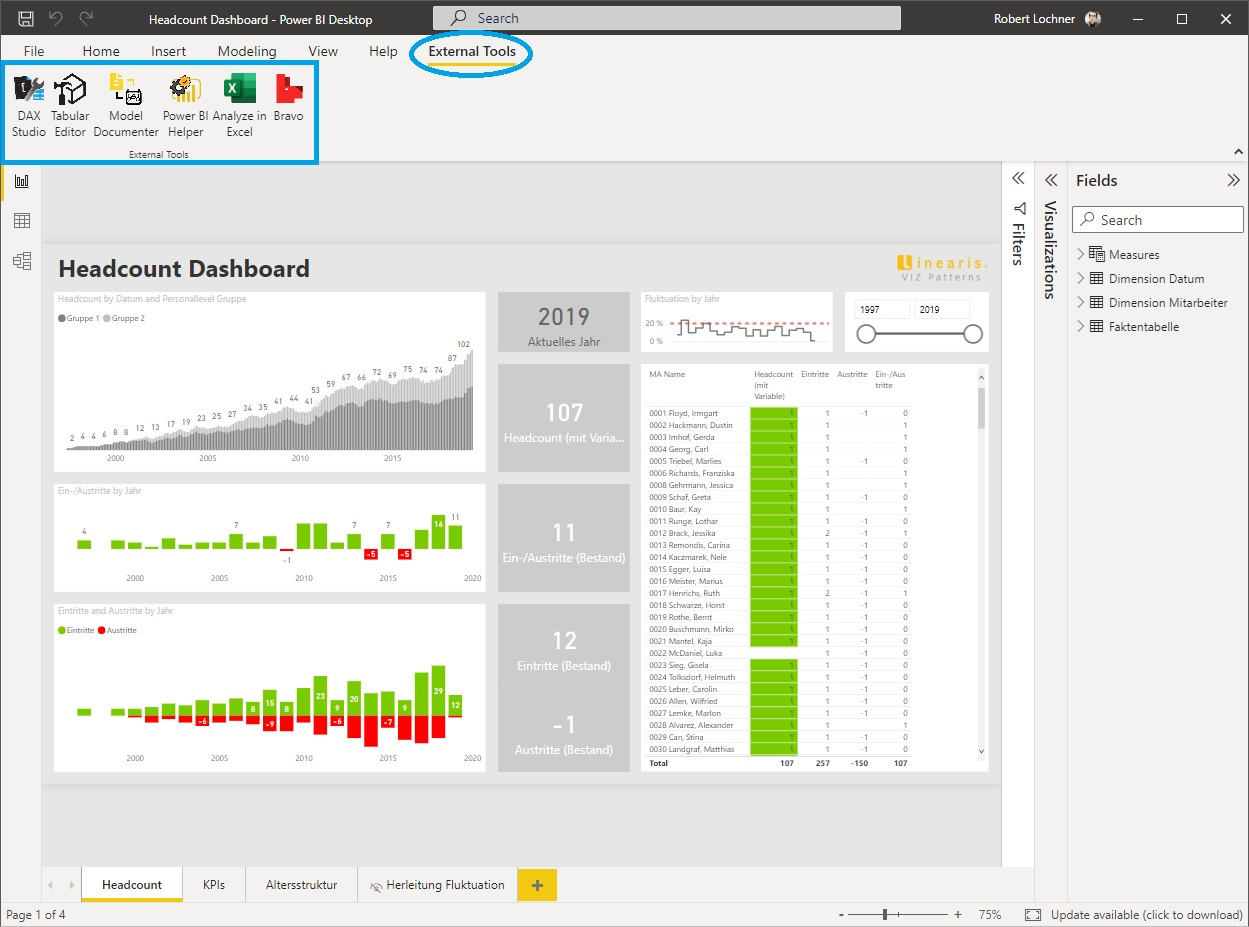Screen dimensions: 1249x927
Task: Switch to the KPIs report page
Action: pos(213,884)
